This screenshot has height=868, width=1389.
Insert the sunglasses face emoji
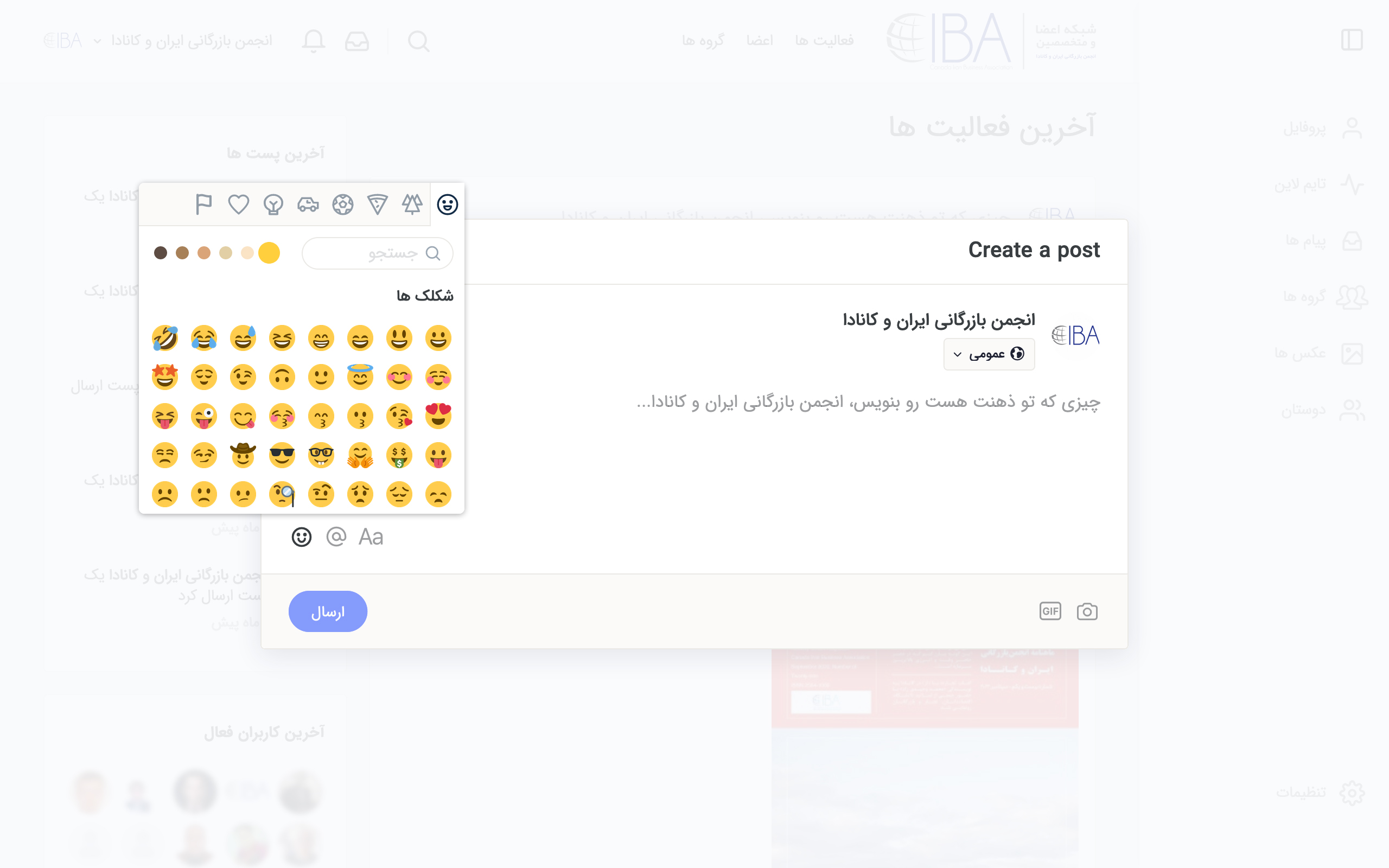click(282, 455)
